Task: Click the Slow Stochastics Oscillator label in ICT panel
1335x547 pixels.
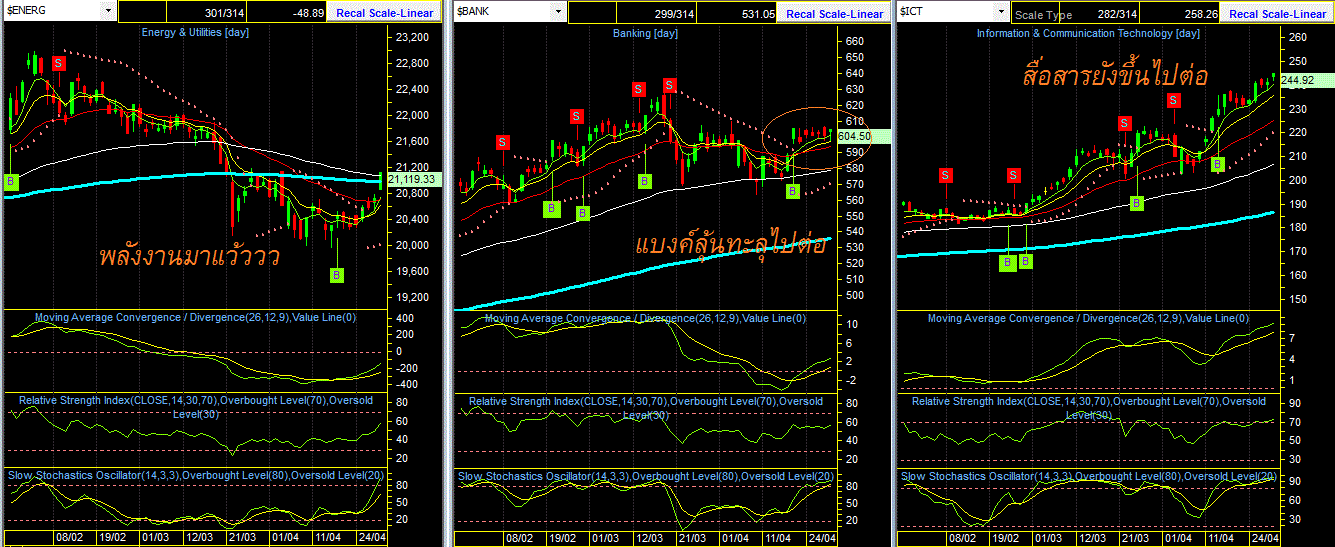Action: (1090, 476)
